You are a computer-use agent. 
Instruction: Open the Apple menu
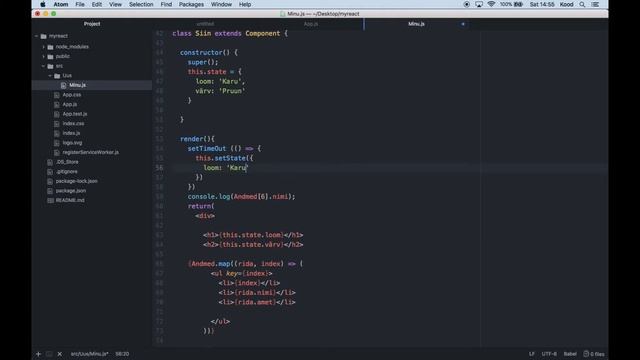[43, 4]
